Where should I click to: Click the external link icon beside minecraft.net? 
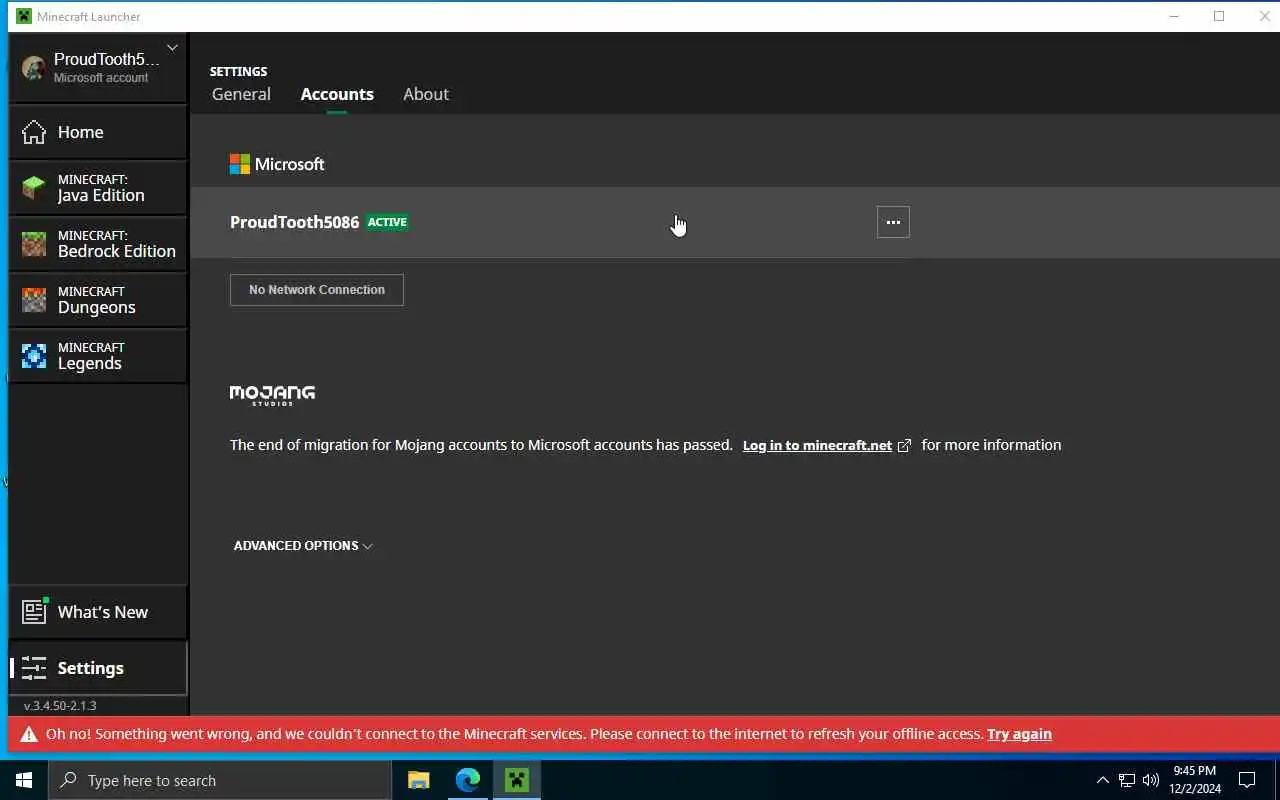tap(904, 446)
